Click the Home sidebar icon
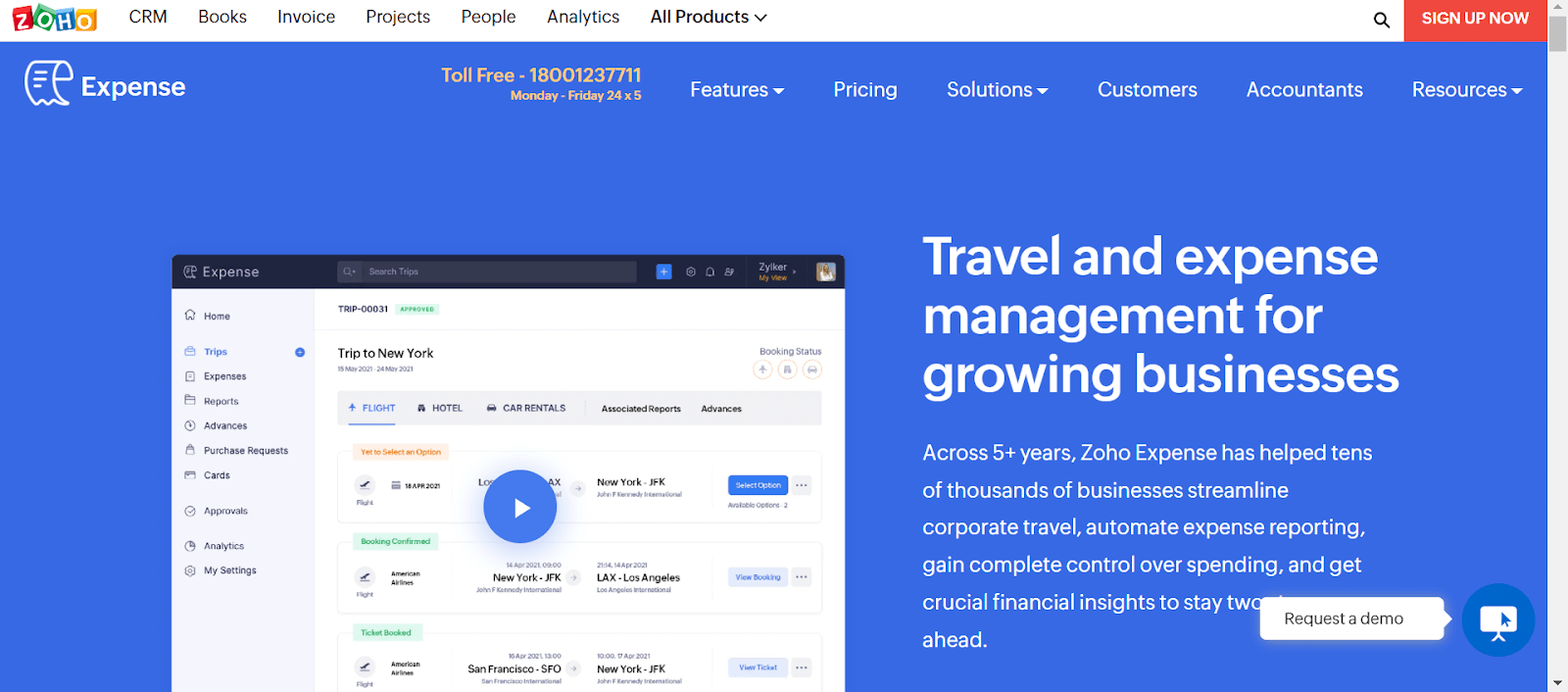 [190, 315]
